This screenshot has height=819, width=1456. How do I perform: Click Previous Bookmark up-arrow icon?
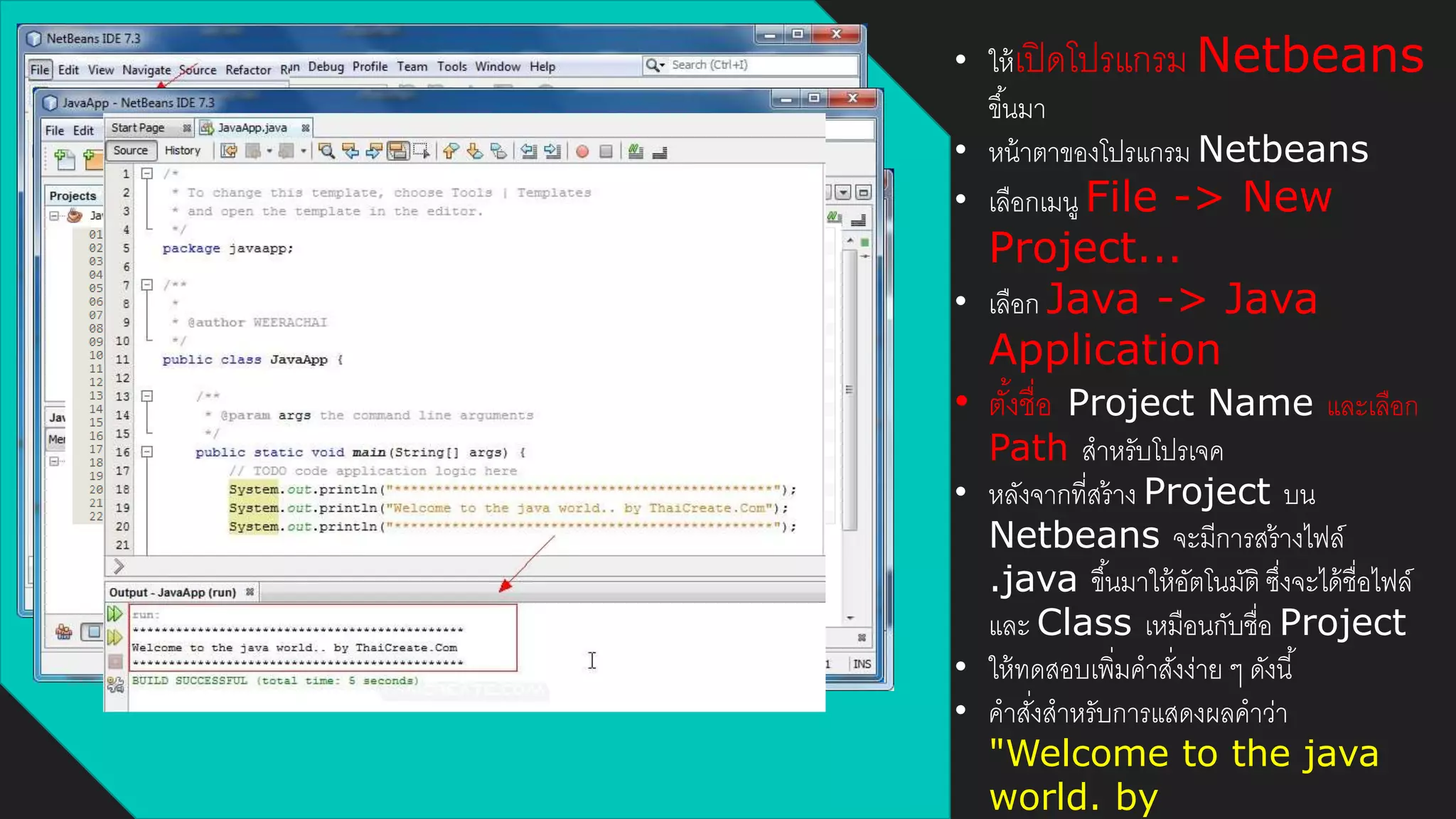(451, 151)
